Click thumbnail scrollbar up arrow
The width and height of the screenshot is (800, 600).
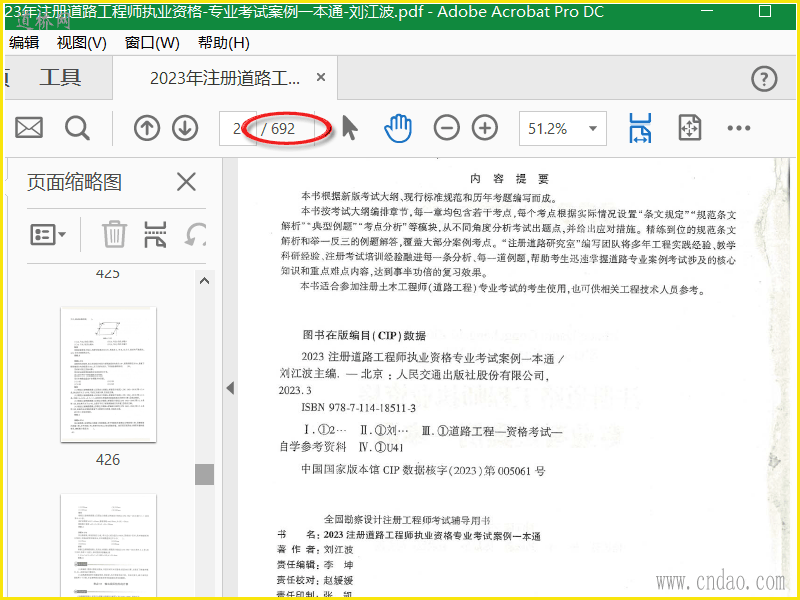click(204, 281)
